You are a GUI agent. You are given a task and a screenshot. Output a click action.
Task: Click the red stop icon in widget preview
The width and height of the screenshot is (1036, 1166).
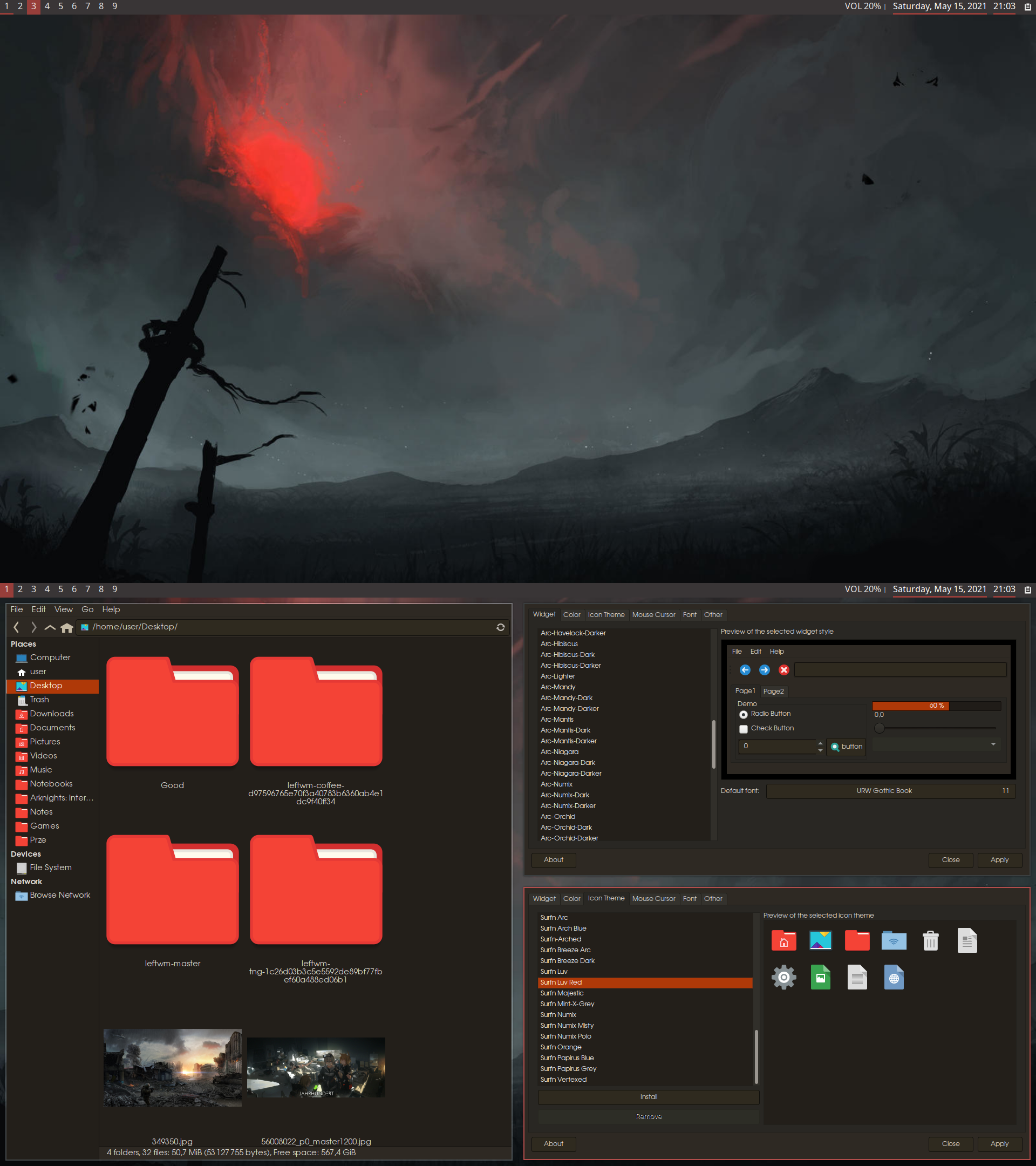783,670
